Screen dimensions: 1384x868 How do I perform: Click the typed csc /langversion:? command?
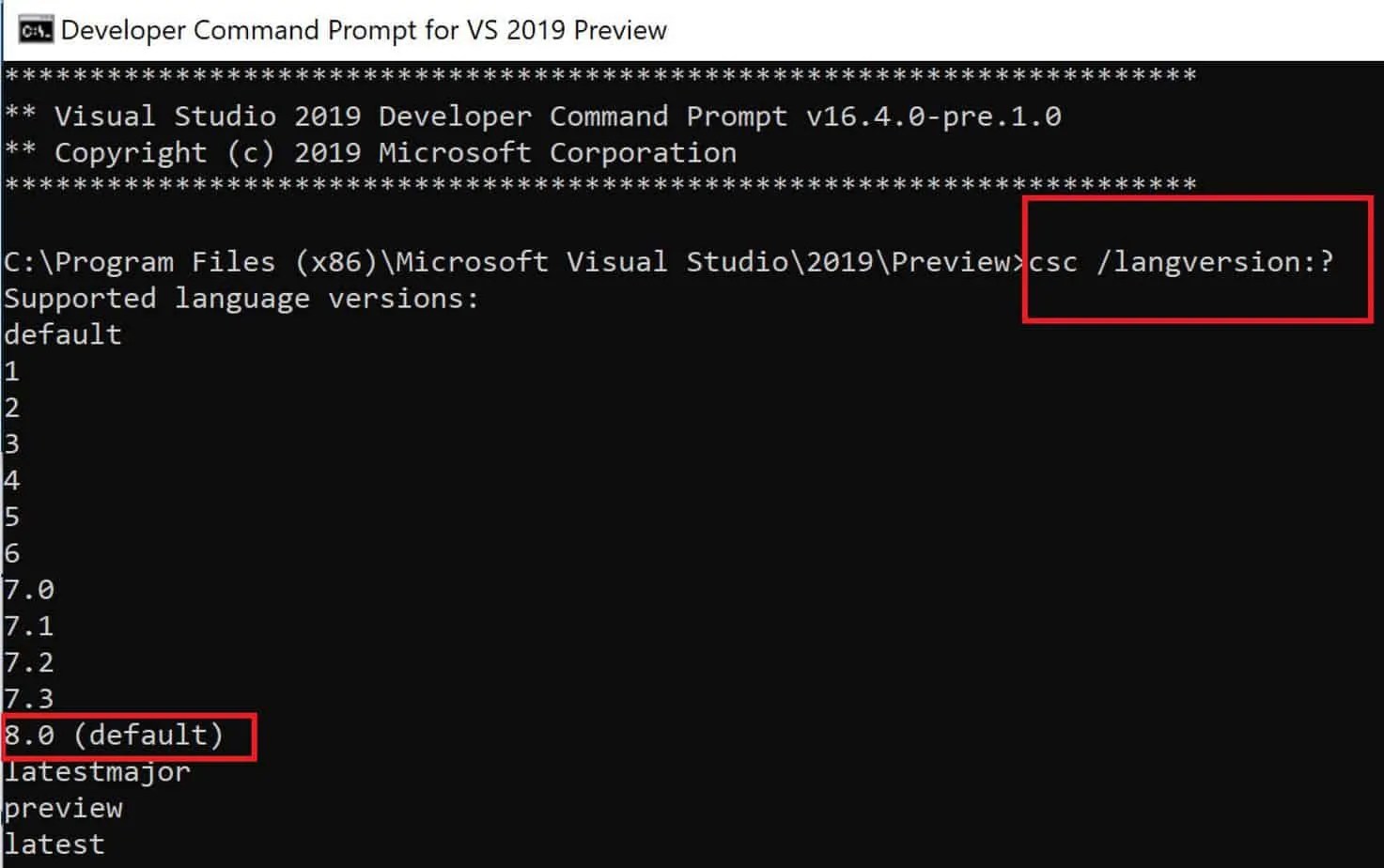pyautogui.click(x=1181, y=261)
